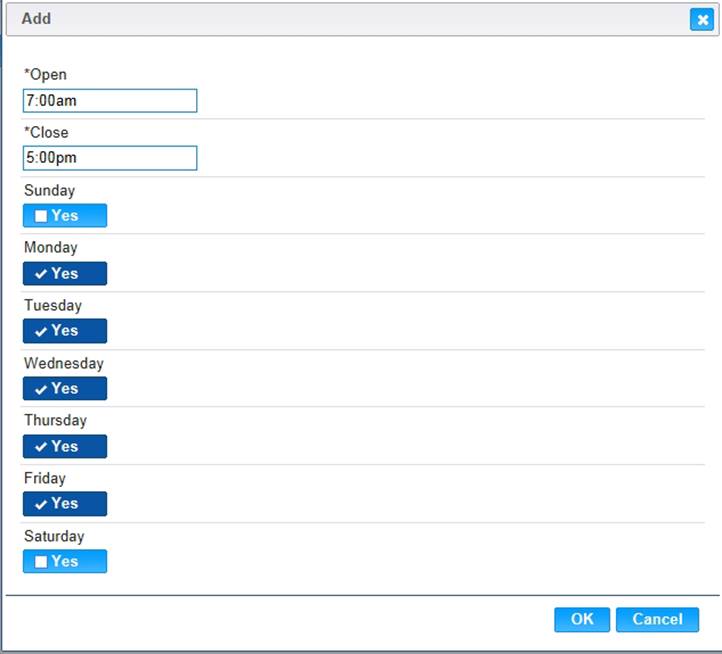This screenshot has width=722, height=654.
Task: Click the Sunday text label
Action: [49, 190]
